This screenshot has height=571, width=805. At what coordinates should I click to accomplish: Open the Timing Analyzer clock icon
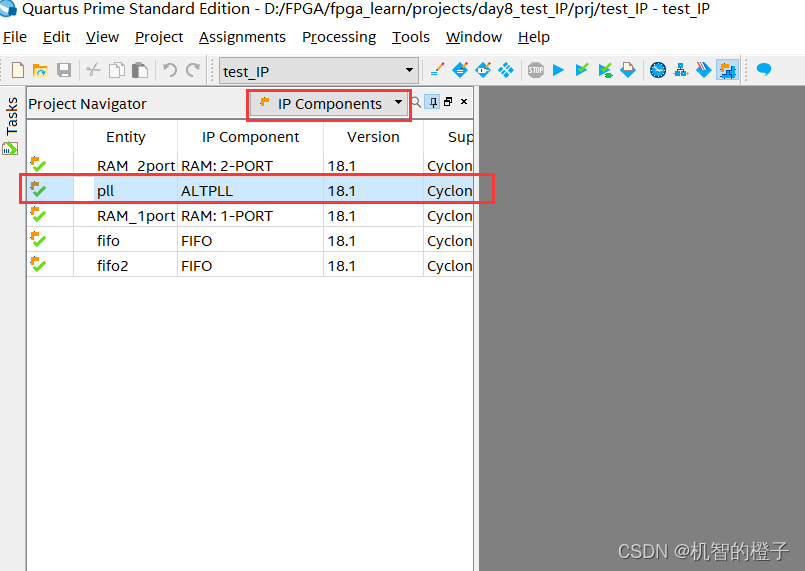[658, 70]
